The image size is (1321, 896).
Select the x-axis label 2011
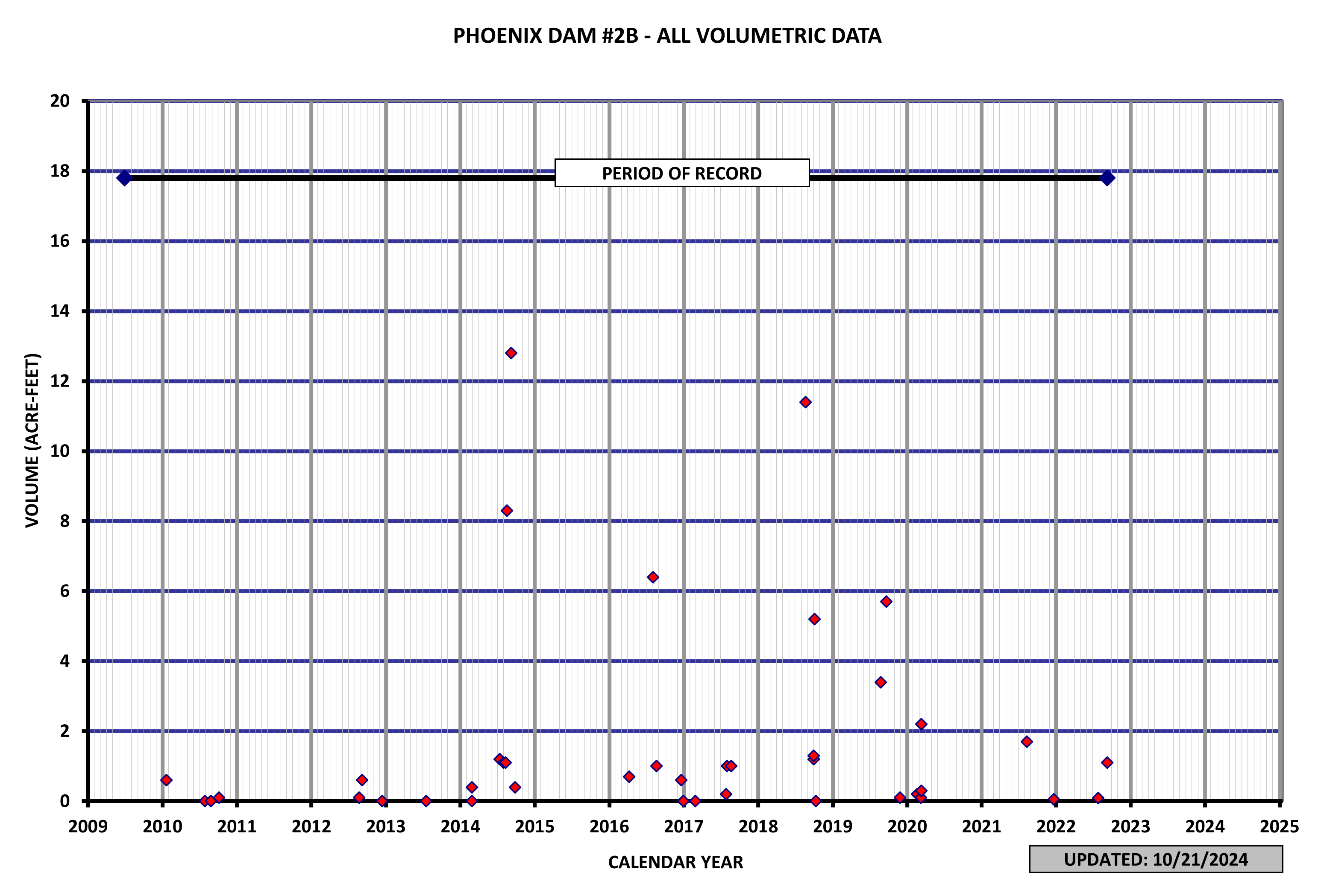point(236,826)
